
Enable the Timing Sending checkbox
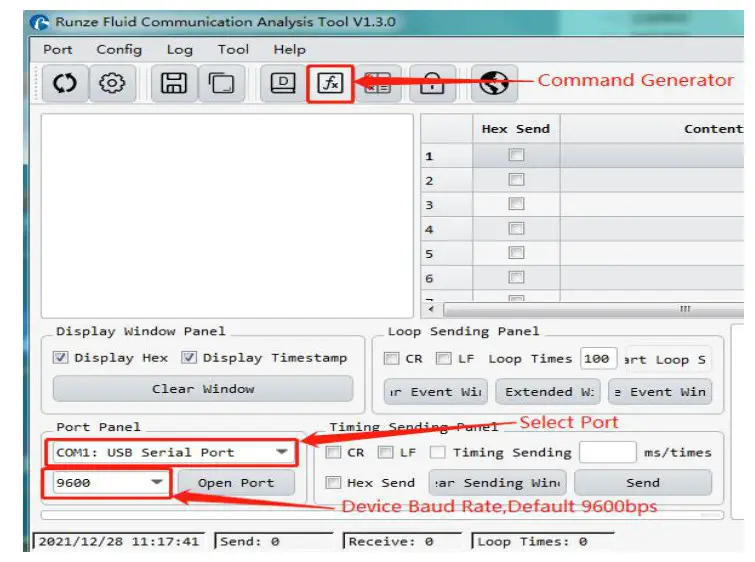438,453
